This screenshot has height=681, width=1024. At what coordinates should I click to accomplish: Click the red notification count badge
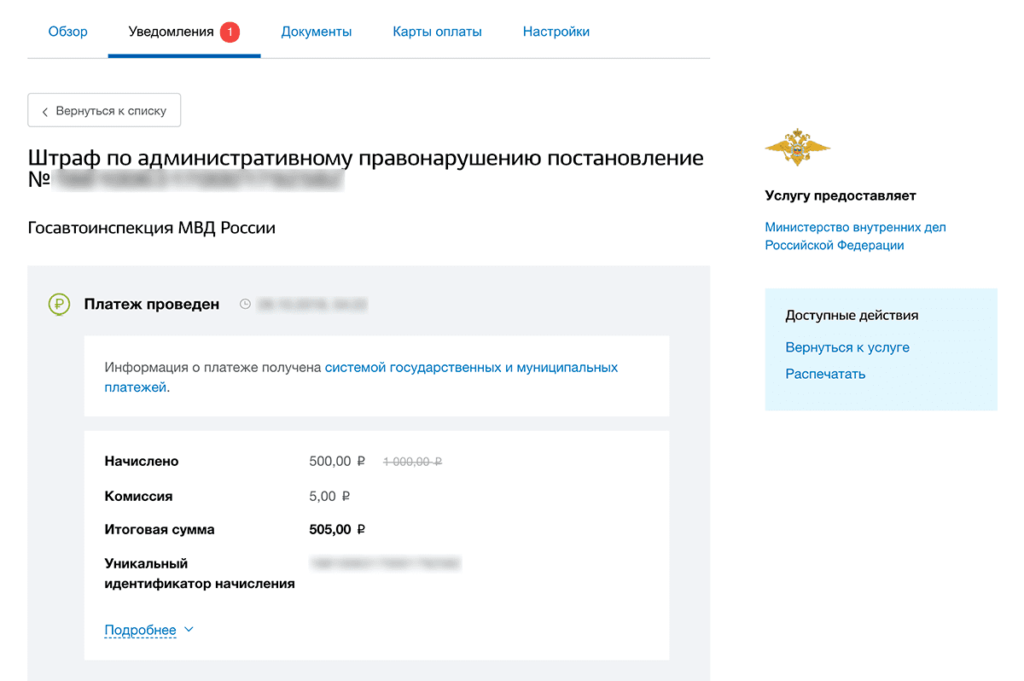tap(229, 31)
